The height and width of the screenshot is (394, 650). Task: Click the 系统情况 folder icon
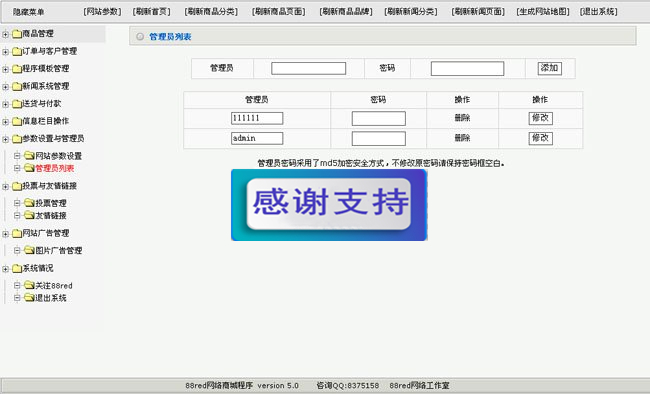[x=17, y=269]
